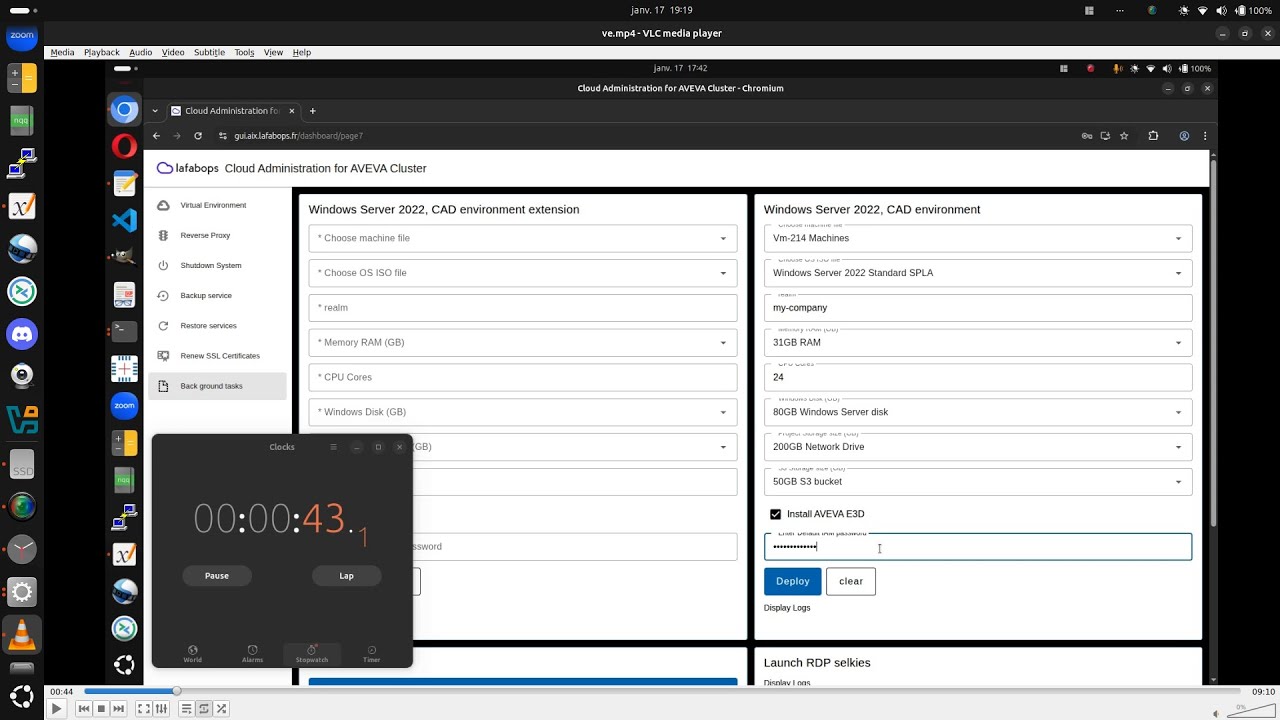Viewport: 1280px width, 720px height.
Task: Click the VLC seek progress bar
Action: tap(662, 691)
